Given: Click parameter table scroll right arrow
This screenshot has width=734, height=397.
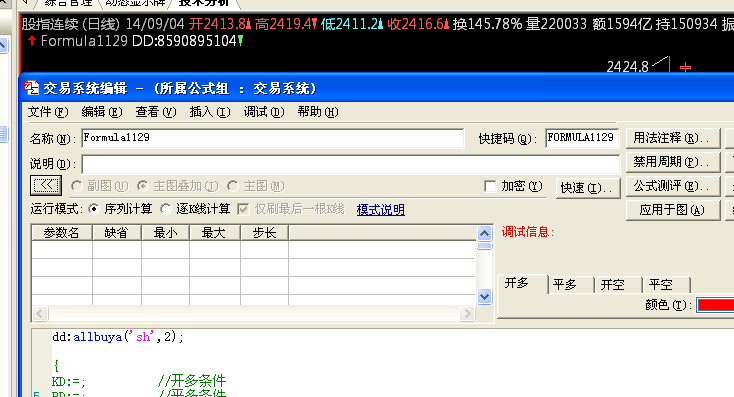Looking at the screenshot, I should (x=467, y=313).
